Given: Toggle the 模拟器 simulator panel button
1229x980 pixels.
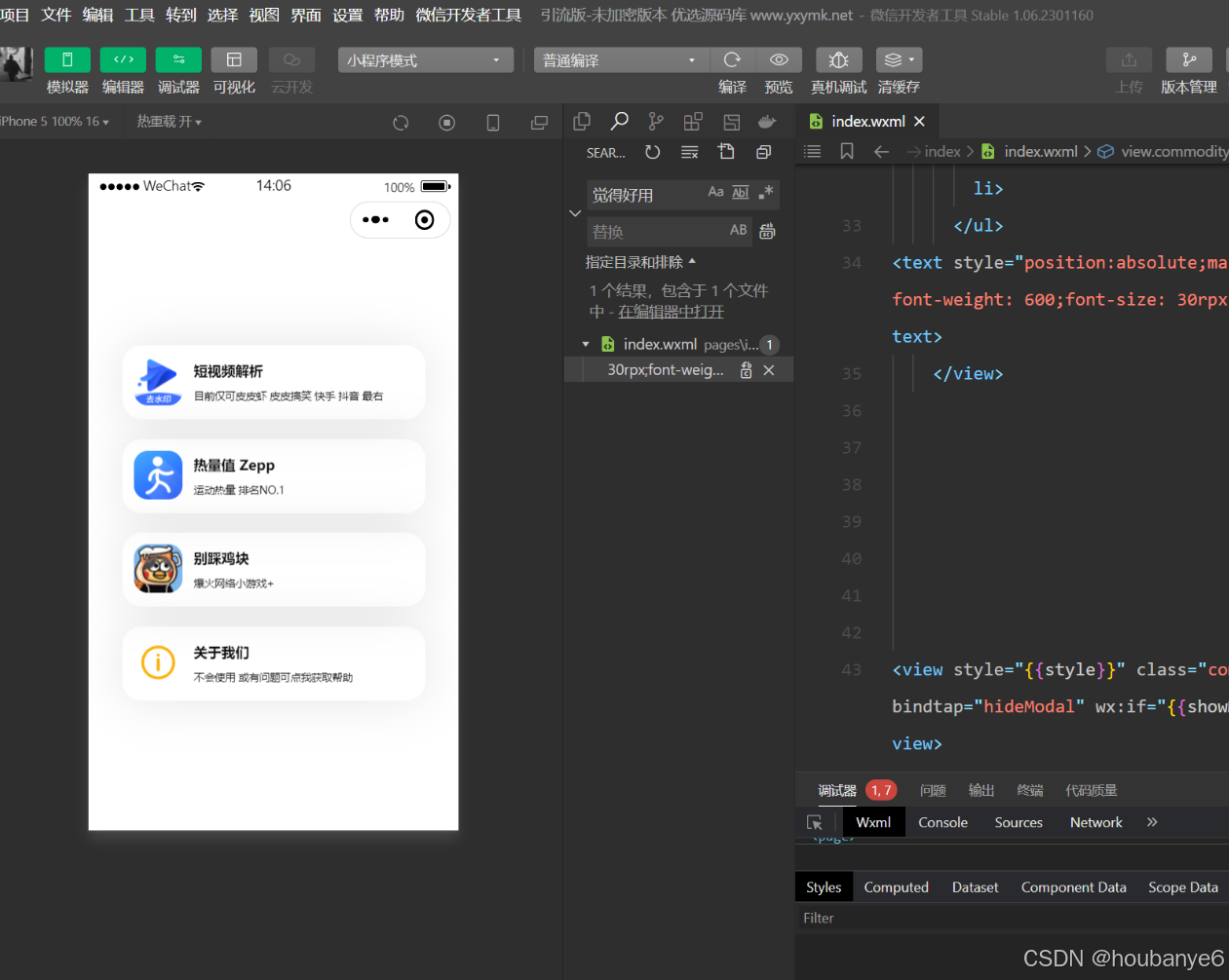Looking at the screenshot, I should [x=67, y=59].
